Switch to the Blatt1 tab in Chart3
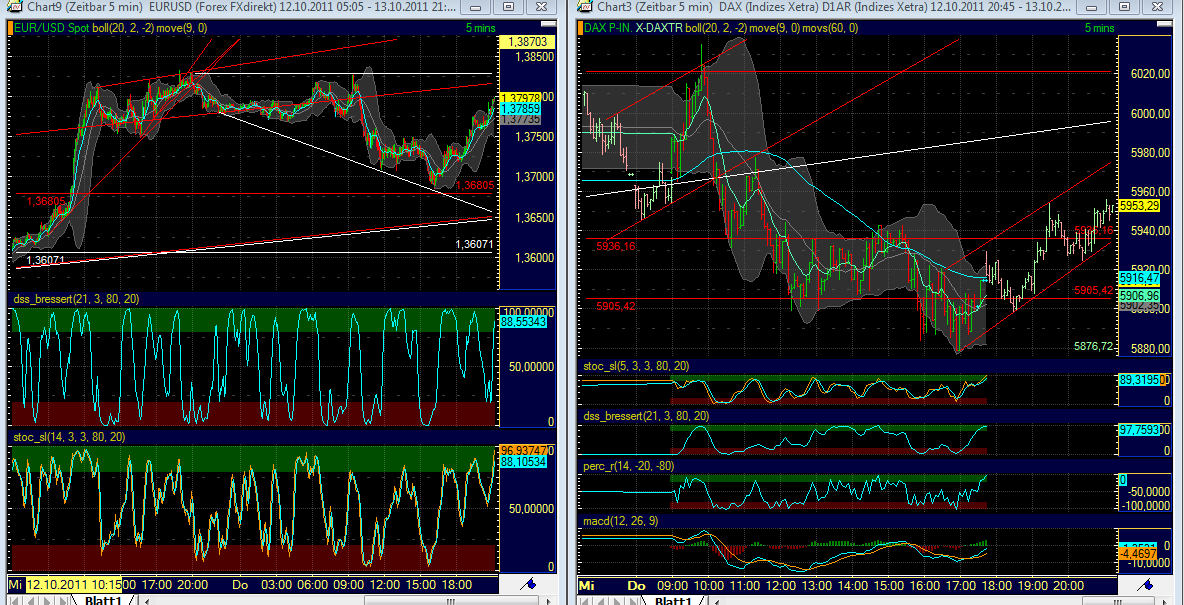1184x605 pixels. coord(674,600)
